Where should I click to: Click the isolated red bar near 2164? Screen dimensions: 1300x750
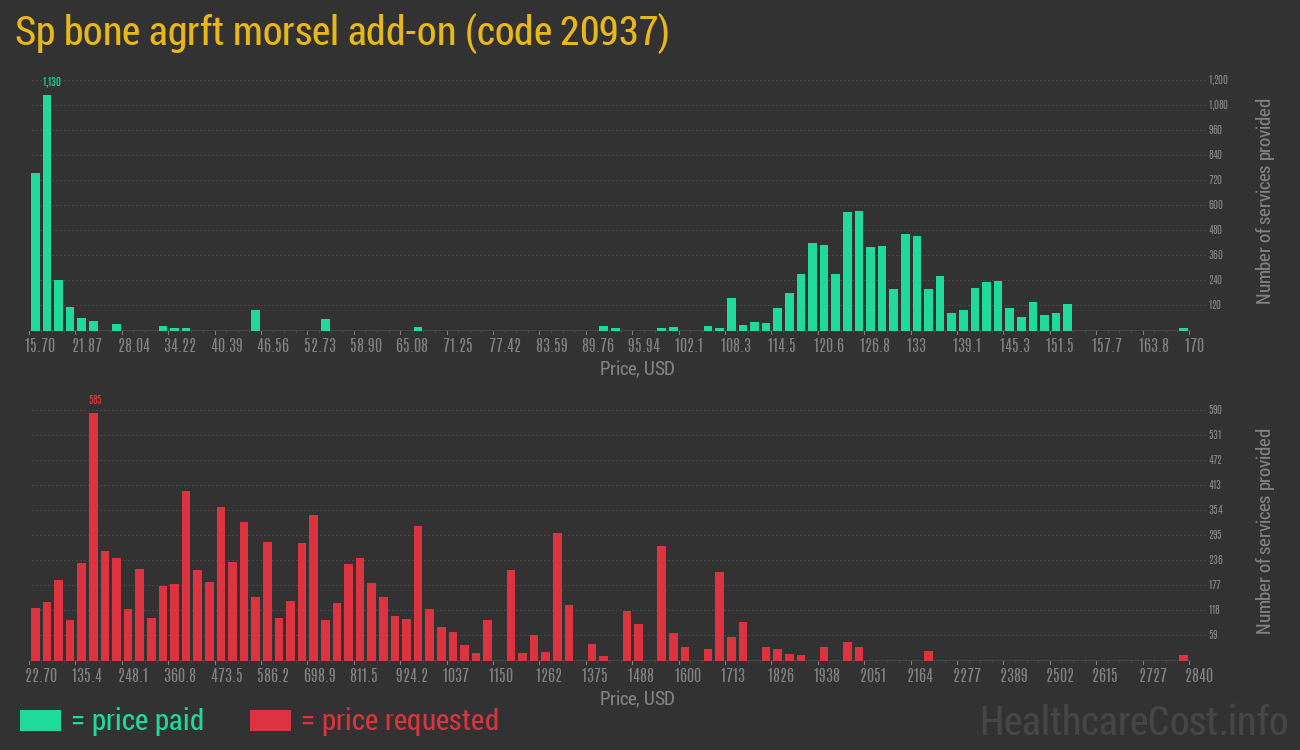(x=928, y=655)
